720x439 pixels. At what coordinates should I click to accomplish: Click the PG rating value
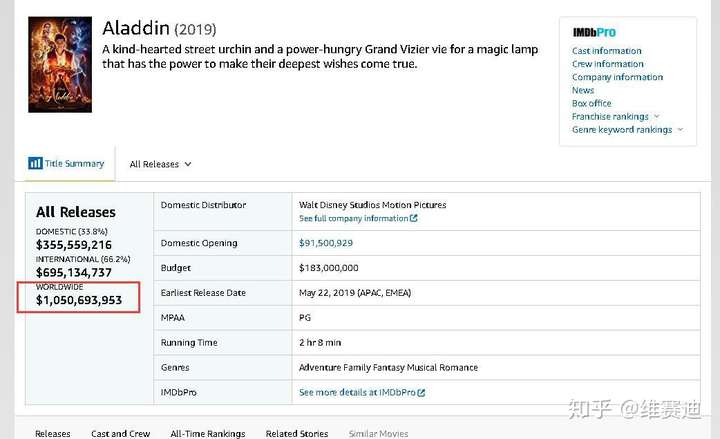[x=305, y=318]
